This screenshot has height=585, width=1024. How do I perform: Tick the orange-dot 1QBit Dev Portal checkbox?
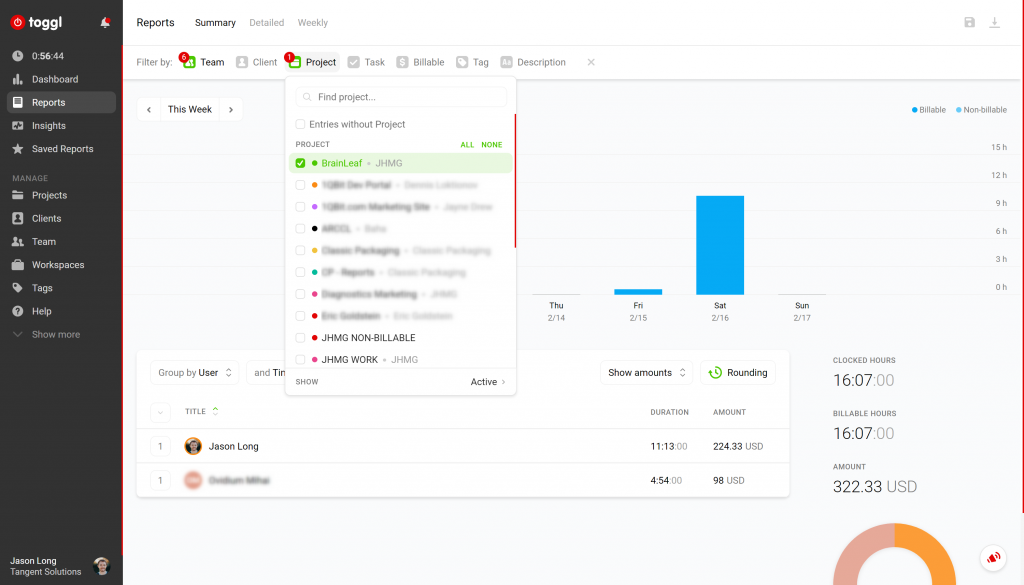pyautogui.click(x=300, y=185)
